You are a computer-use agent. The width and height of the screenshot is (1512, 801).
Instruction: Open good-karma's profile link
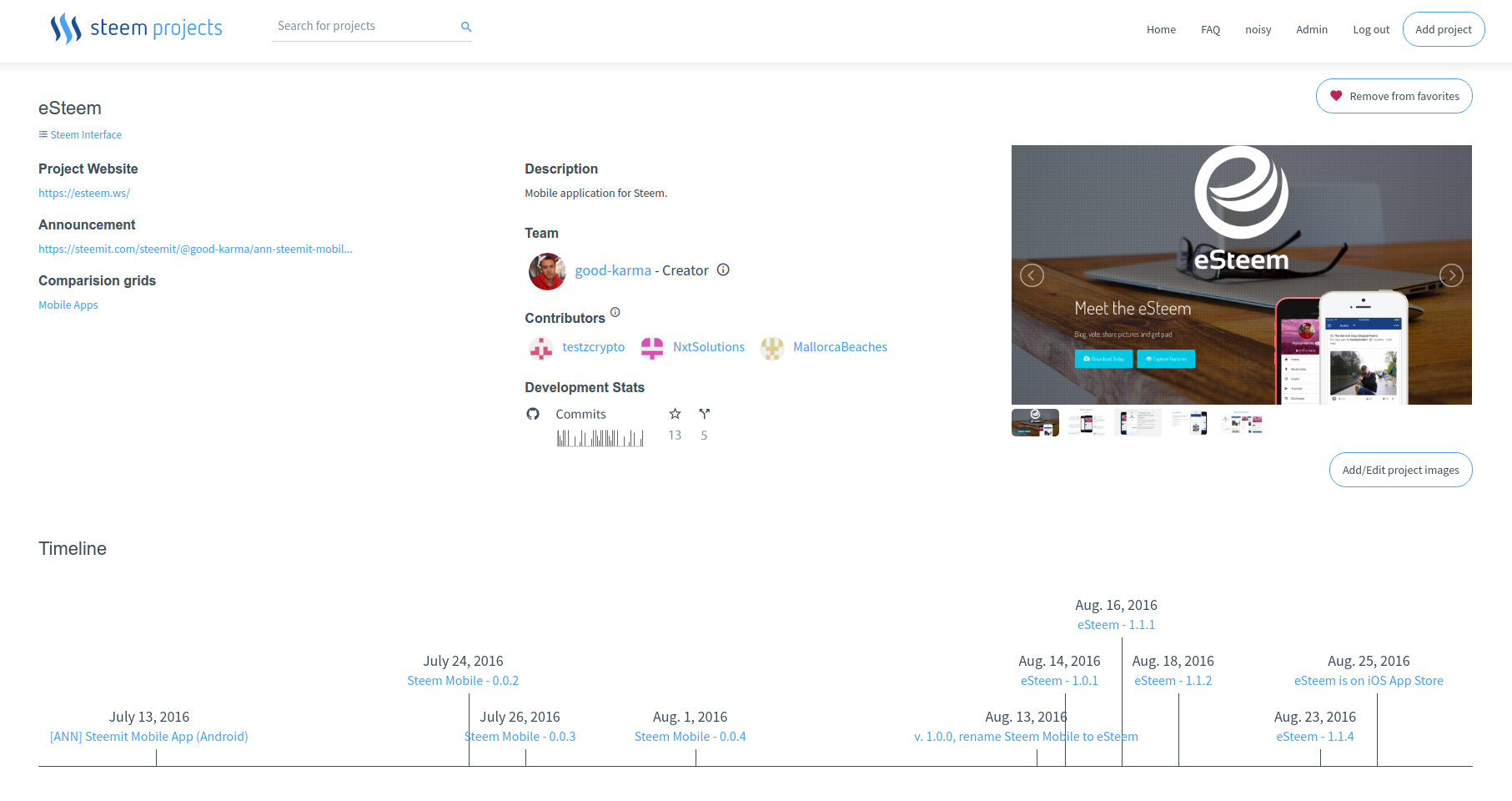click(x=613, y=270)
